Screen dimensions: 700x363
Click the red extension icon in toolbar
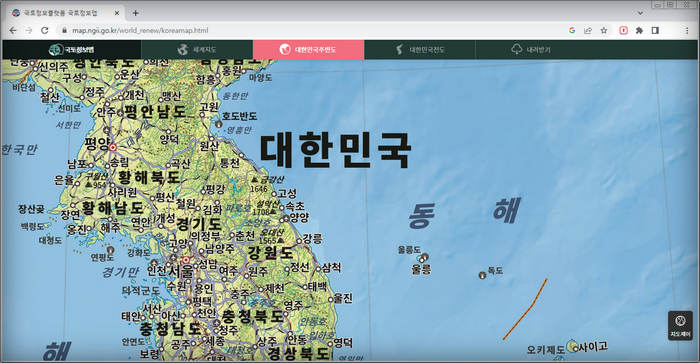[x=624, y=30]
